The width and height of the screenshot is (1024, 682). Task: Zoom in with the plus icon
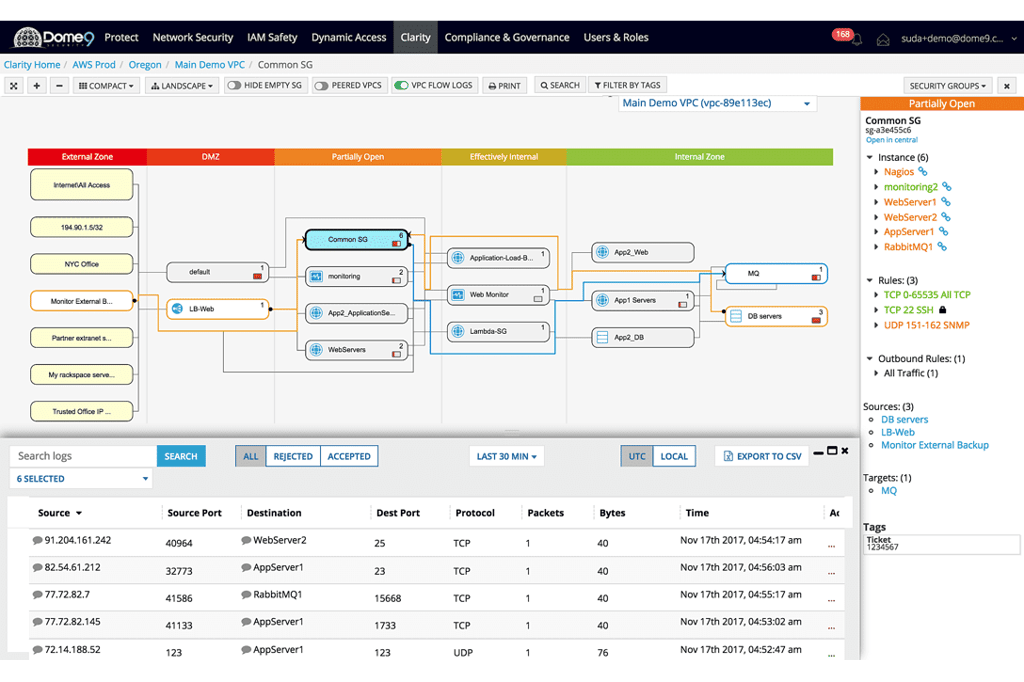pyautogui.click(x=37, y=86)
